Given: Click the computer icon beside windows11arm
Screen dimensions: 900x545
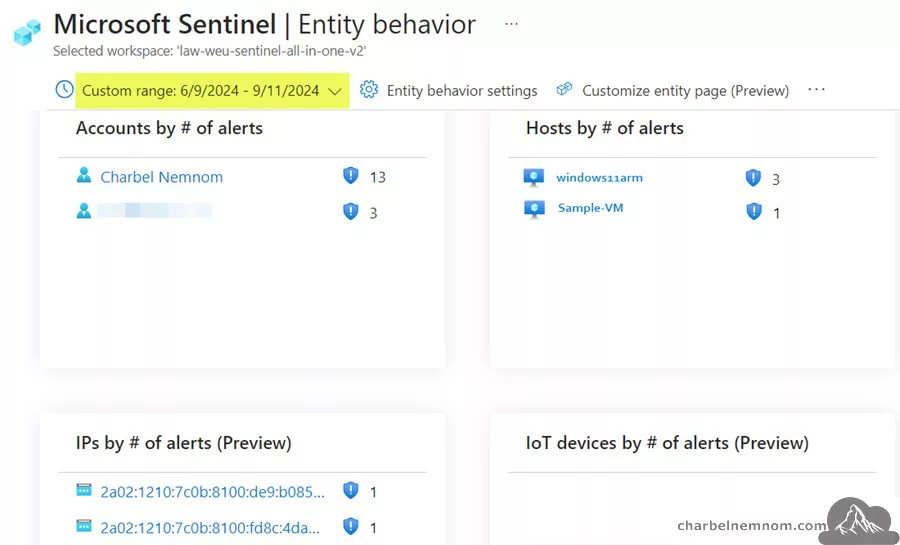Looking at the screenshot, I should (534, 177).
